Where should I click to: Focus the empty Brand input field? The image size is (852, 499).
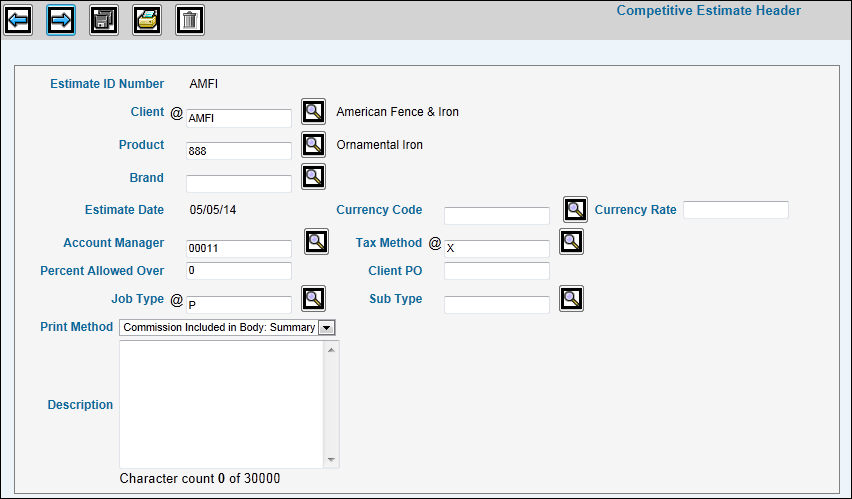[239, 184]
